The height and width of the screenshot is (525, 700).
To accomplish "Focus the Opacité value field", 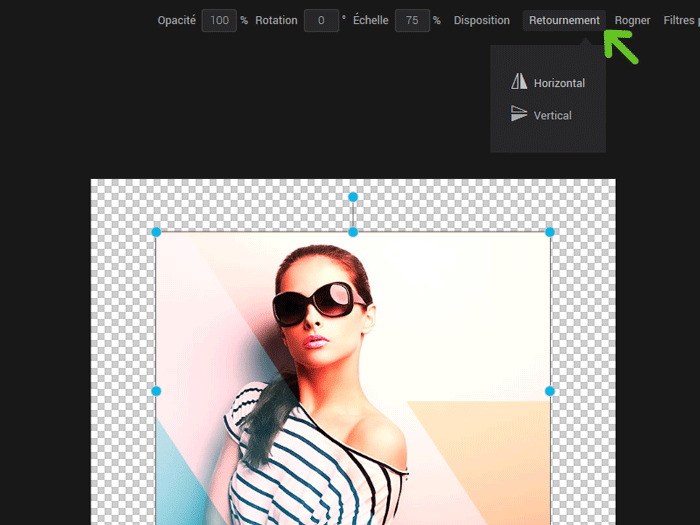I will [x=219, y=20].
